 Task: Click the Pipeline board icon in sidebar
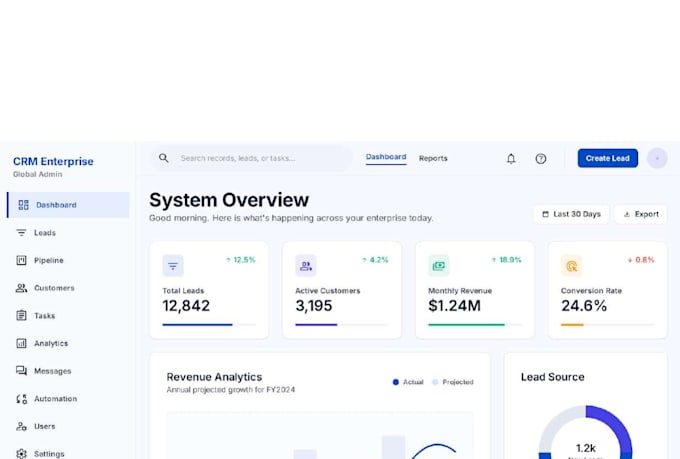click(x=21, y=260)
